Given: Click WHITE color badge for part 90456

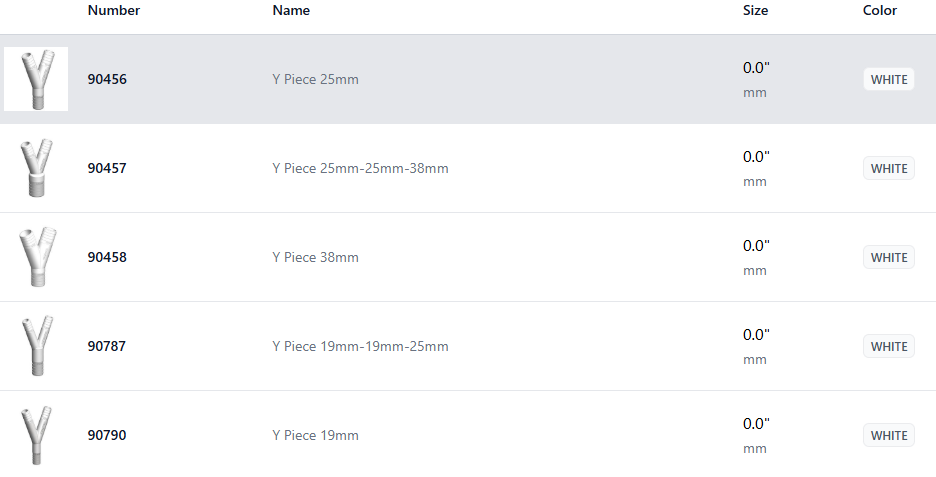Looking at the screenshot, I should tap(889, 80).
